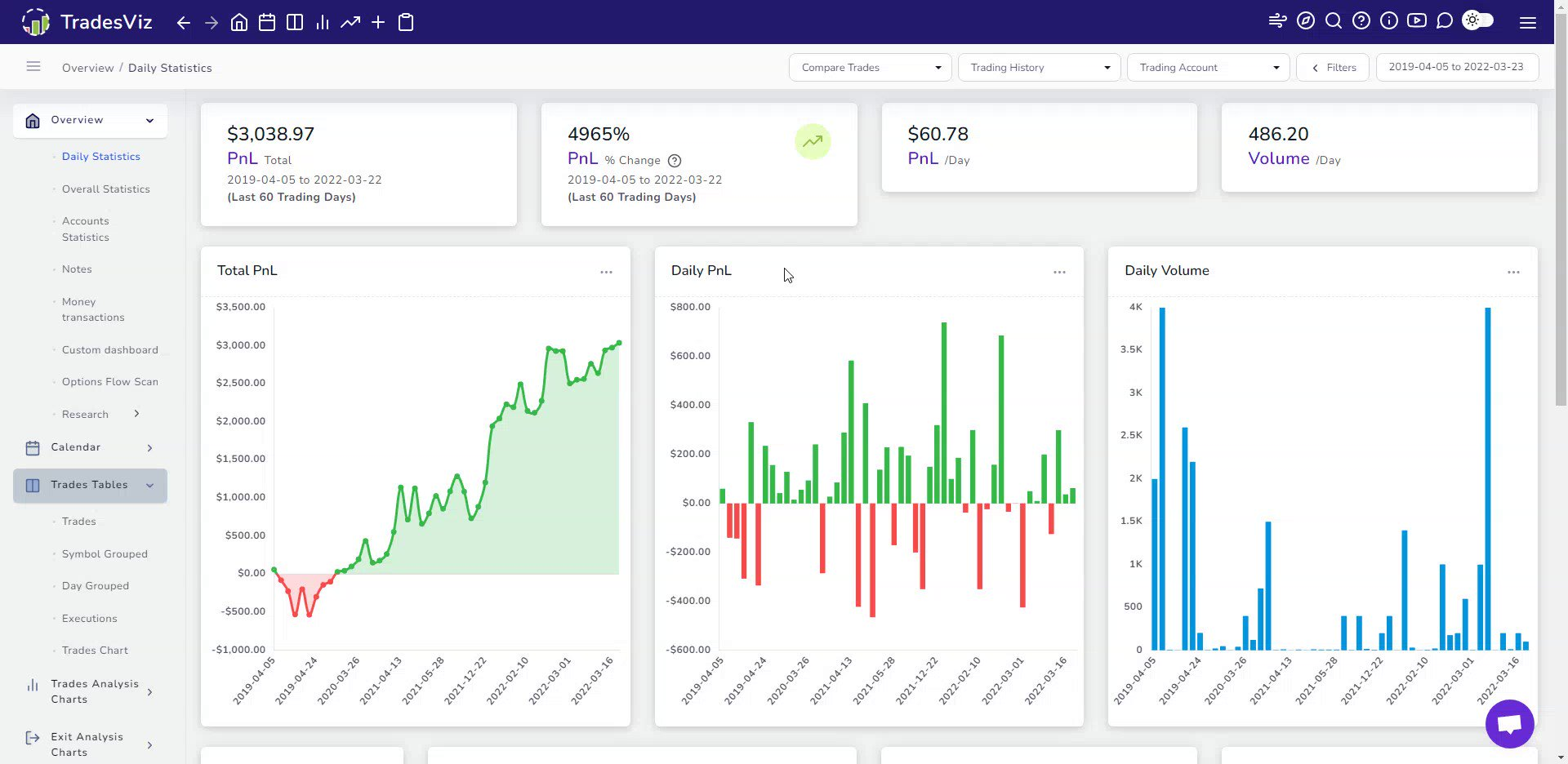
Task: Expand the Research submenu
Action: coord(136,414)
